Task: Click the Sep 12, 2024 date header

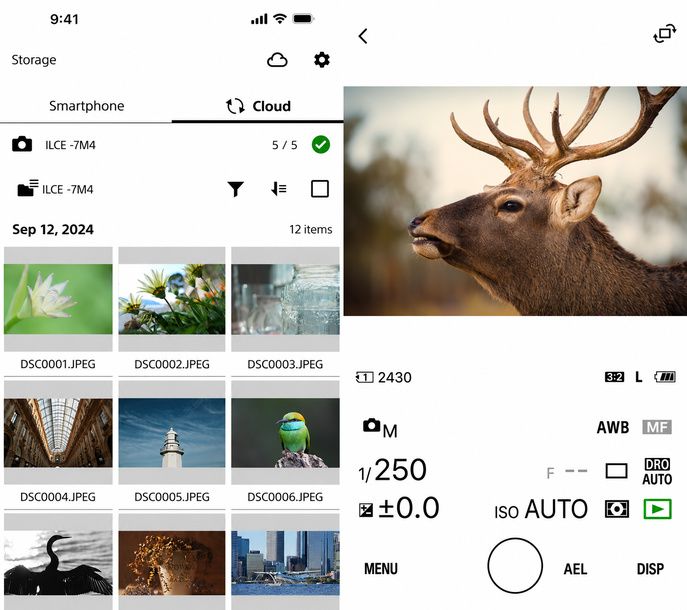Action: [x=53, y=229]
